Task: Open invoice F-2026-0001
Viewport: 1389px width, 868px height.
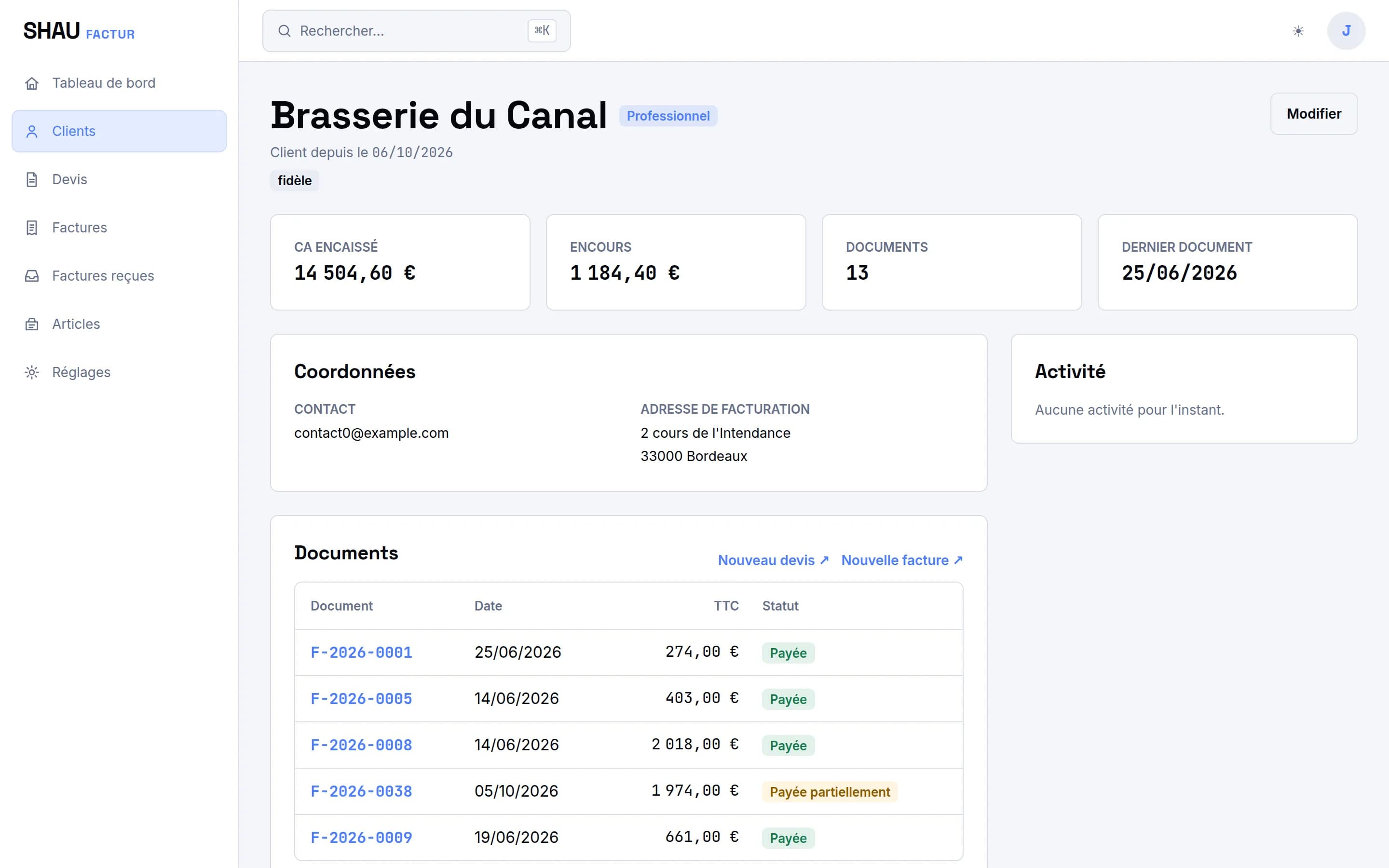Action: tap(361, 653)
